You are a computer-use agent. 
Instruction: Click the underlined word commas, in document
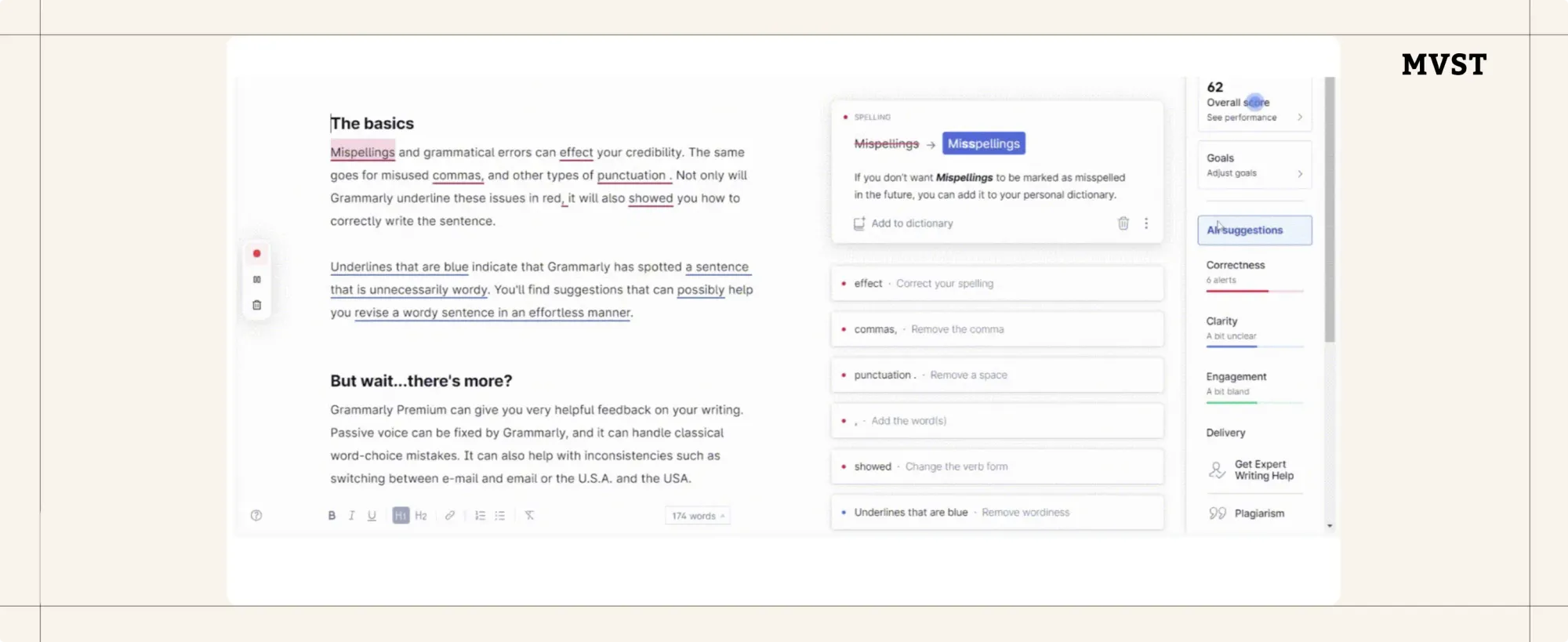pyautogui.click(x=458, y=176)
